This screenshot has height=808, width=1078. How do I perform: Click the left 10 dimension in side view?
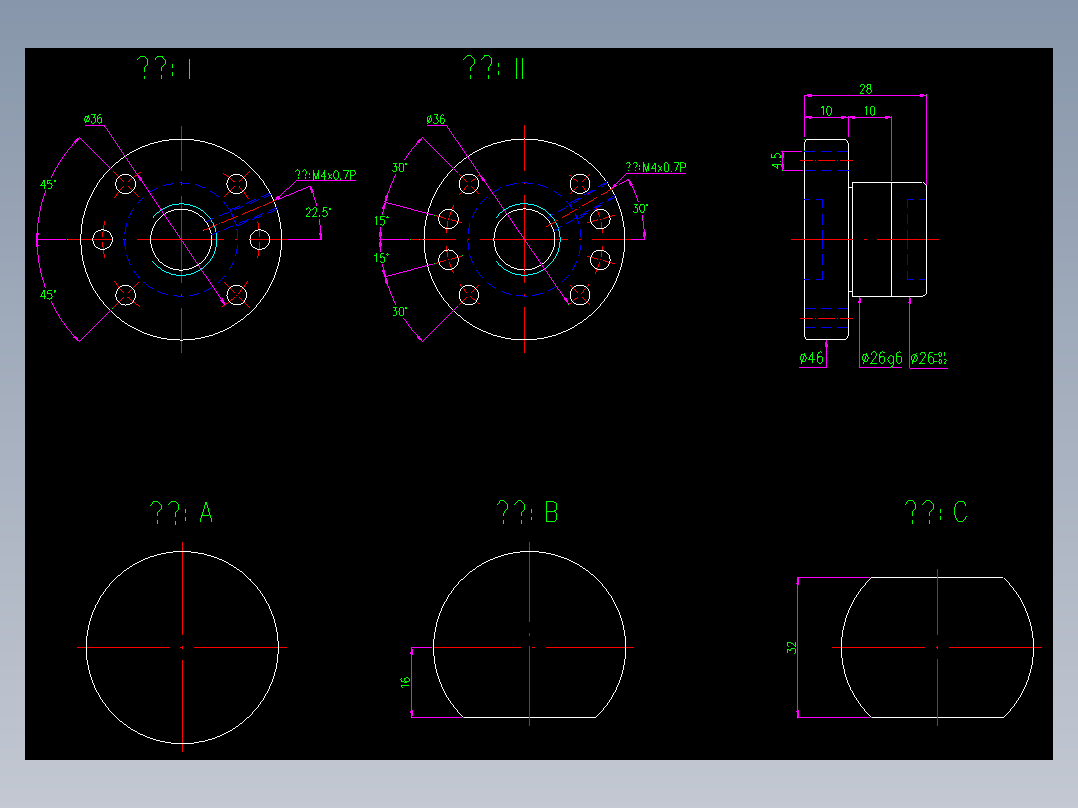tap(826, 111)
